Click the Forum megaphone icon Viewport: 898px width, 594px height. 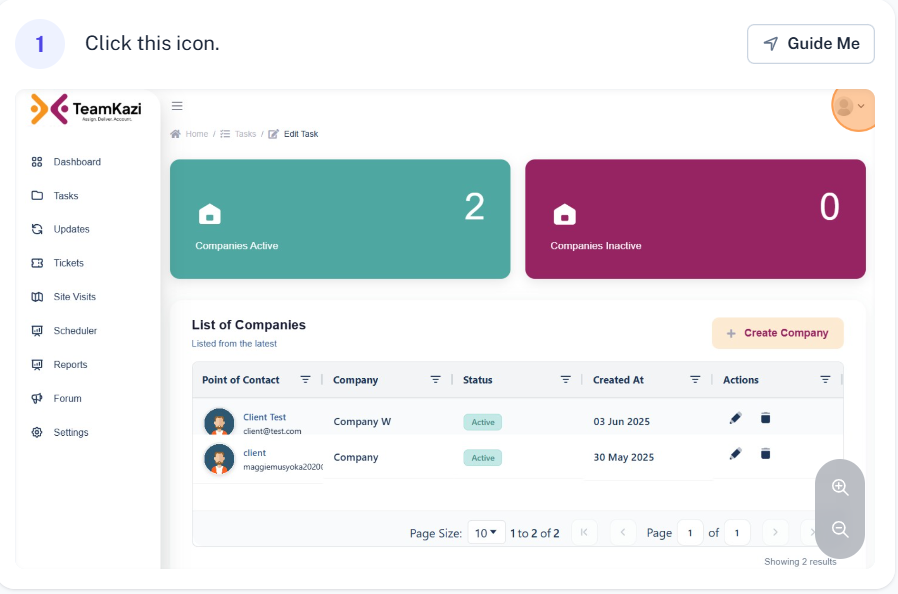pyautogui.click(x=37, y=398)
